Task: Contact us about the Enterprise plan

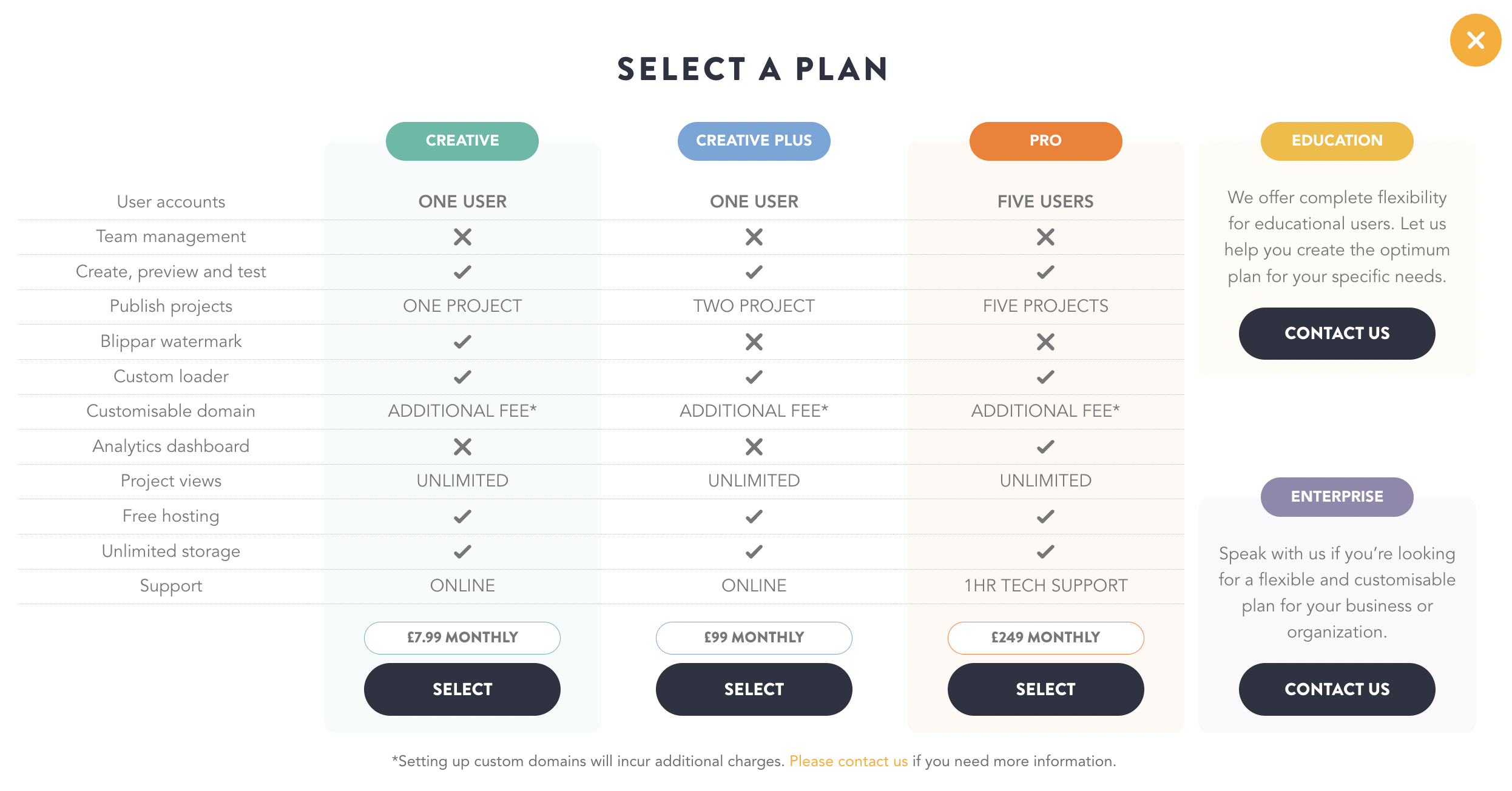Action: tap(1337, 689)
